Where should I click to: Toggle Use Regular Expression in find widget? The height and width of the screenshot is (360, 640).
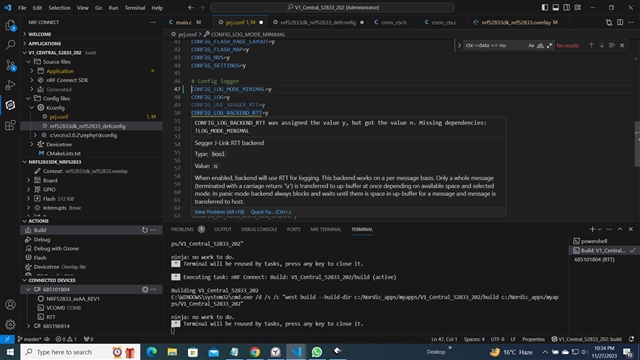click(x=549, y=45)
